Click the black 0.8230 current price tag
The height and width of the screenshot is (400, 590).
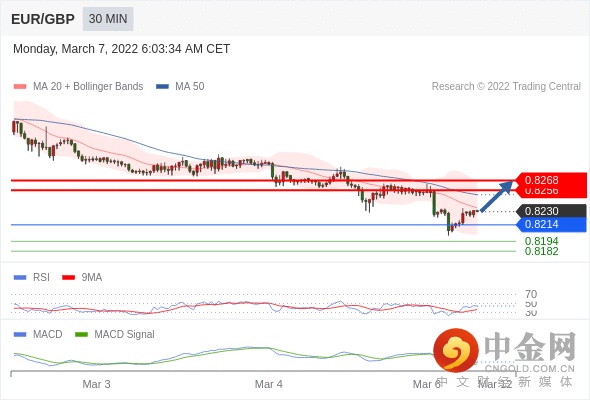(551, 211)
